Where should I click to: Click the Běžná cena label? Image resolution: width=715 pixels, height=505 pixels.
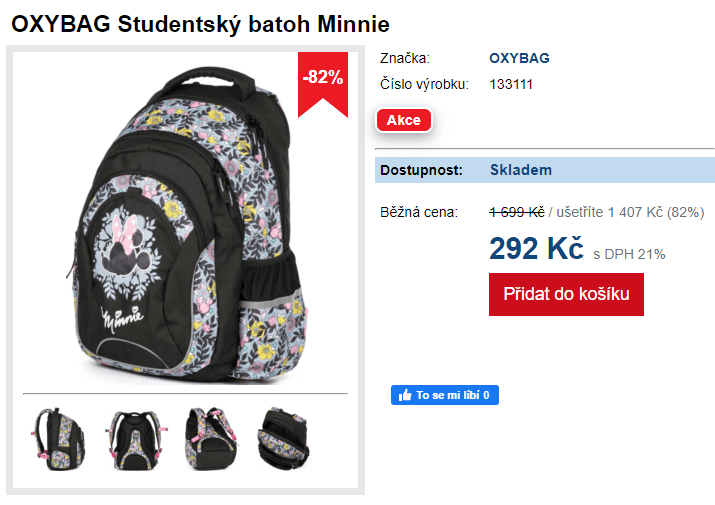coord(419,212)
